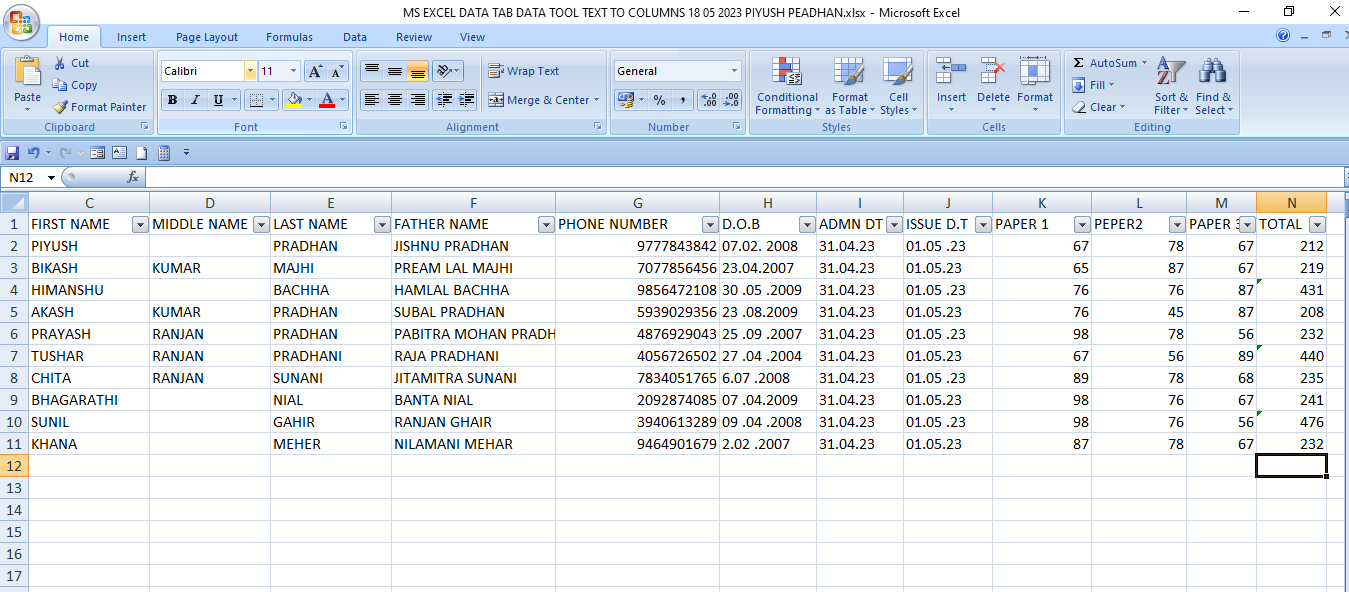The width and height of the screenshot is (1349, 592).
Task: Open Conditional Formatting in Styles group
Action: click(787, 85)
